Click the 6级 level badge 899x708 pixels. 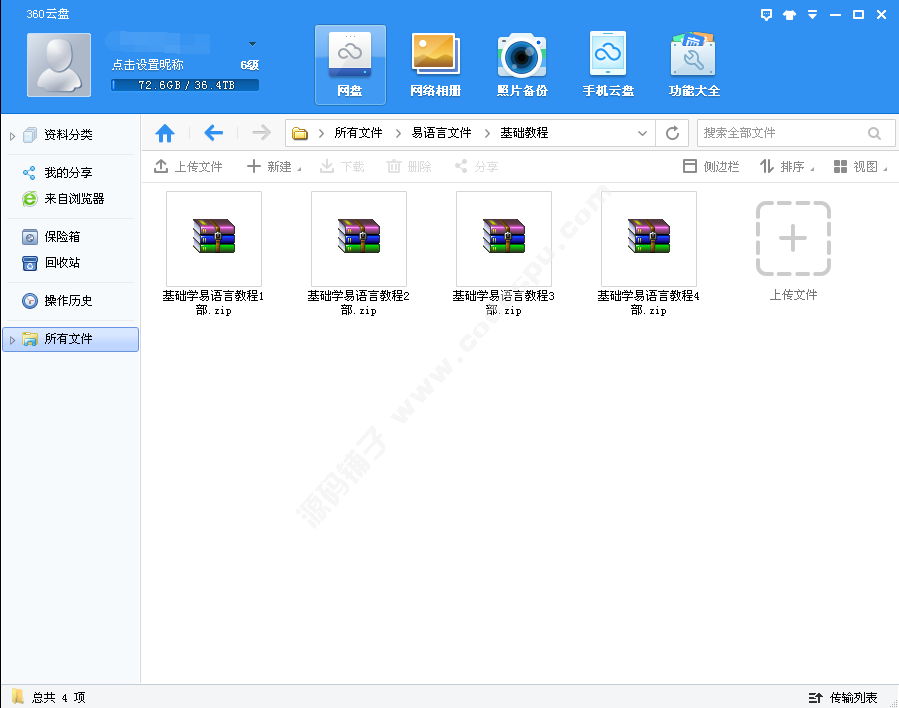click(249, 65)
